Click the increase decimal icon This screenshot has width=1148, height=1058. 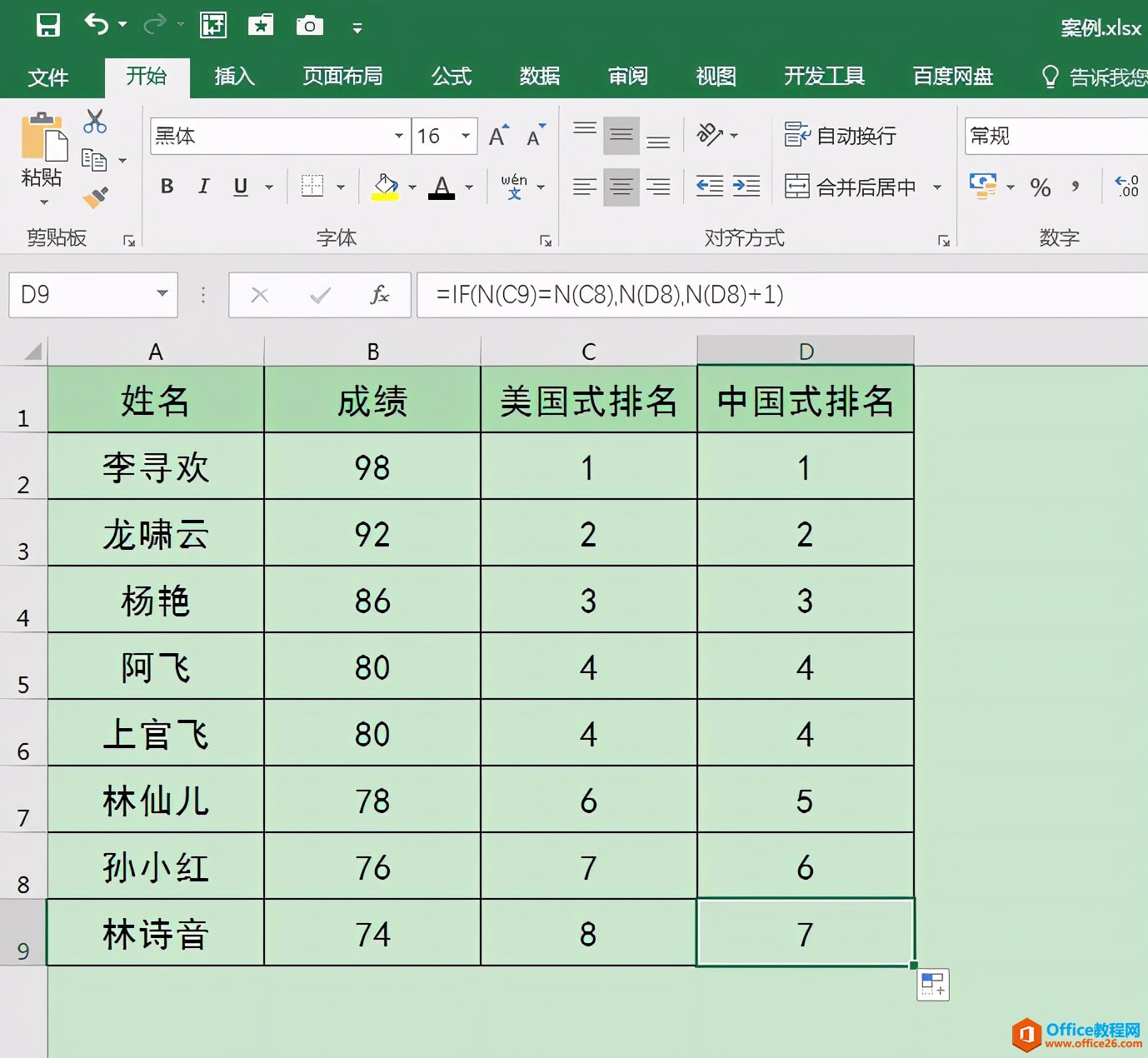(1127, 187)
